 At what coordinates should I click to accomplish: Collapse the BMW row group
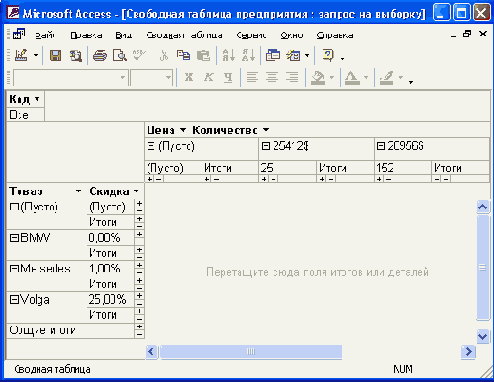point(14,238)
